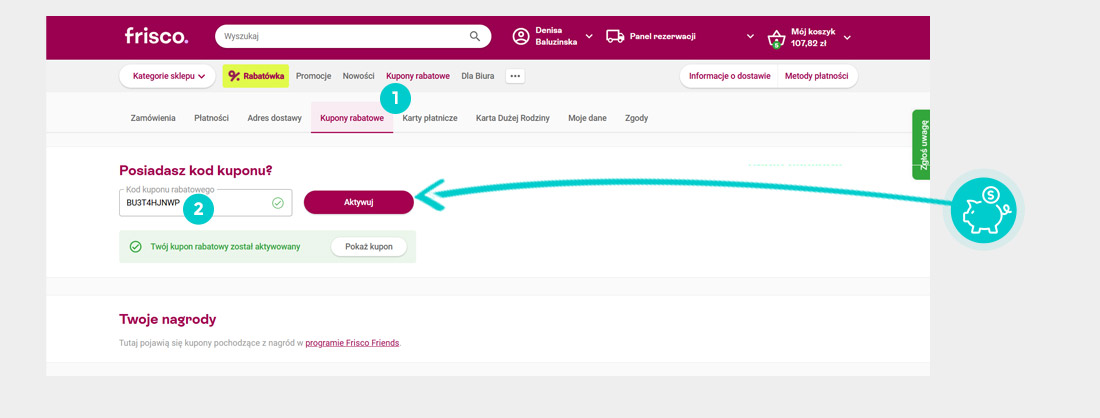Screen dimensions: 1100x418
Task: Expand the Mój koszyk chevron
Action: point(848,38)
